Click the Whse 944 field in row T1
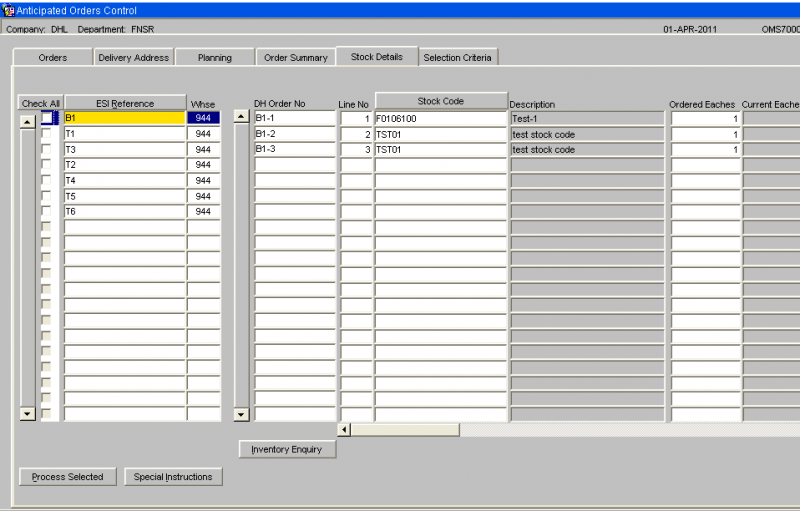800x511 pixels. click(204, 134)
